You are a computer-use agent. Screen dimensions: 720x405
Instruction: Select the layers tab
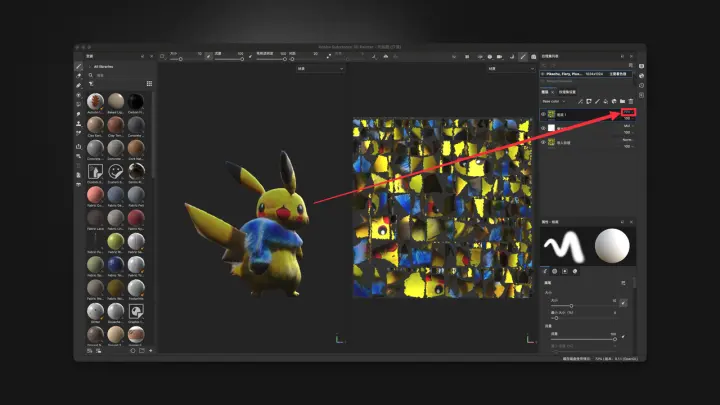click(546, 90)
